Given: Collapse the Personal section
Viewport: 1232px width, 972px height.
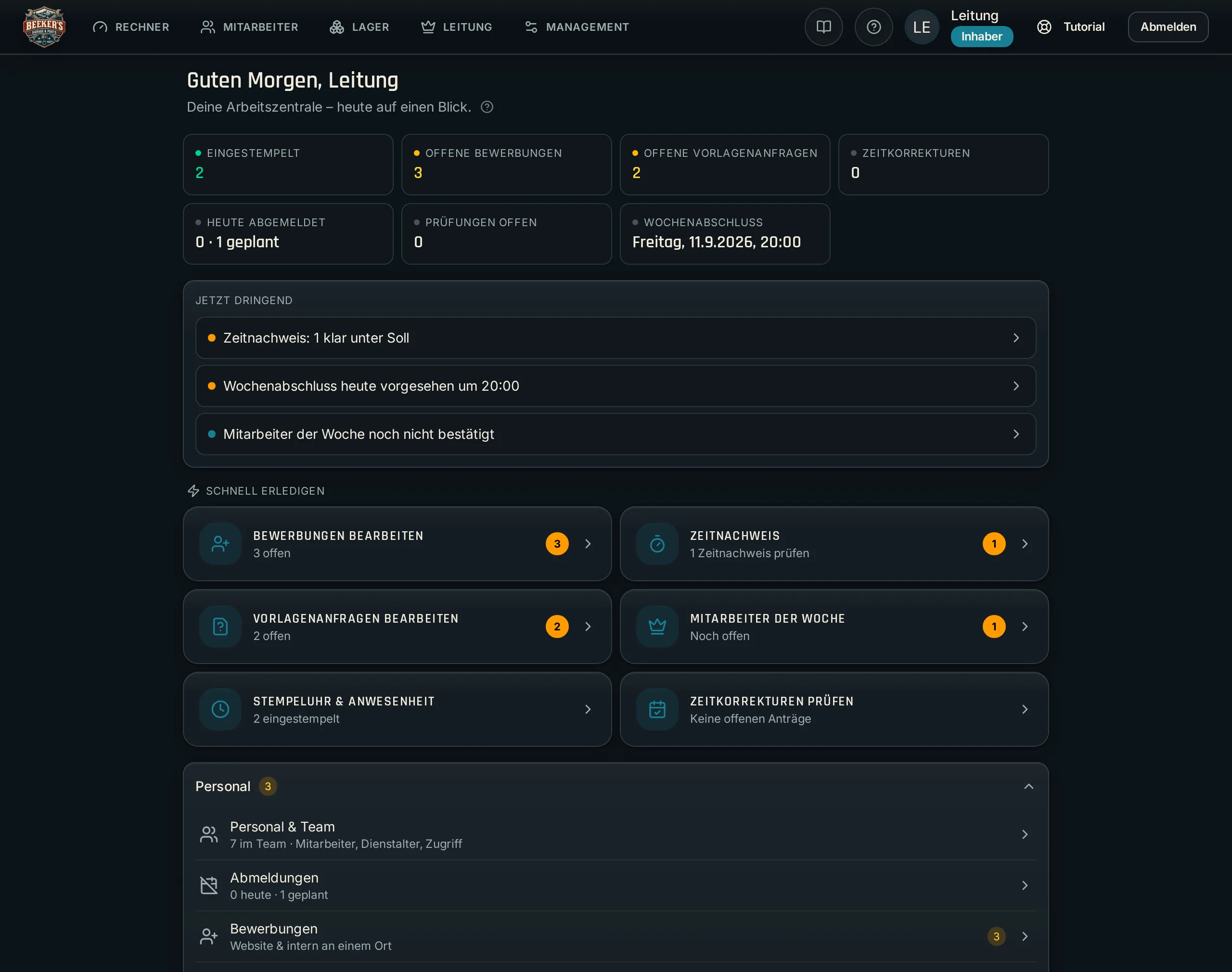Looking at the screenshot, I should click(1028, 786).
